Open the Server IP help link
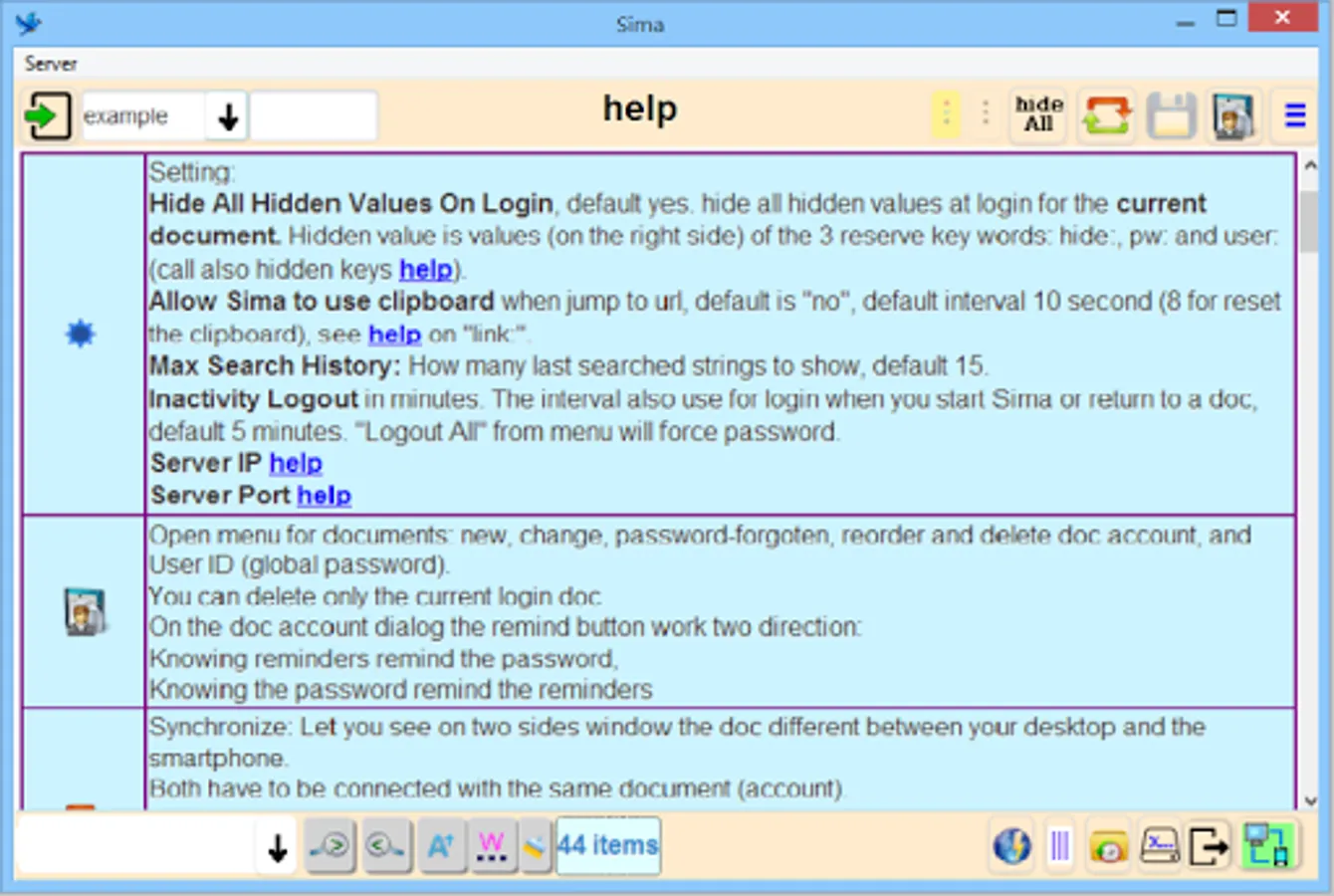This screenshot has width=1334, height=896. (x=296, y=463)
